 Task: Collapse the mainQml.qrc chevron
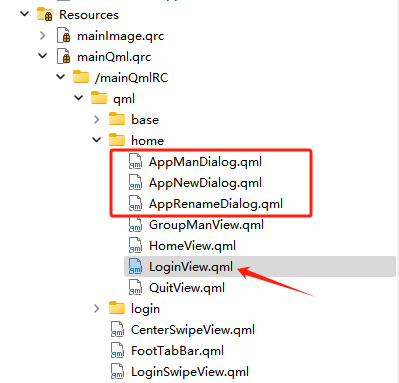(43, 56)
